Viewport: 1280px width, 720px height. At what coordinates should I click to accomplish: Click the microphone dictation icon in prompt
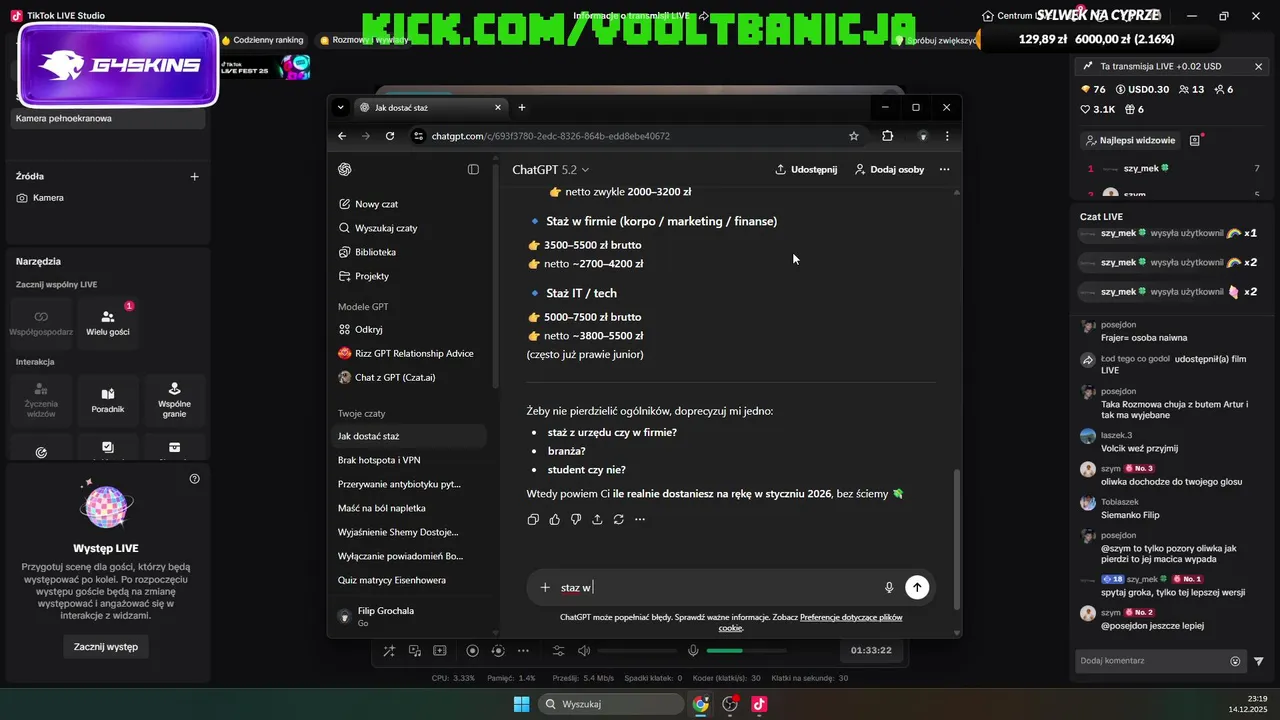(x=889, y=587)
